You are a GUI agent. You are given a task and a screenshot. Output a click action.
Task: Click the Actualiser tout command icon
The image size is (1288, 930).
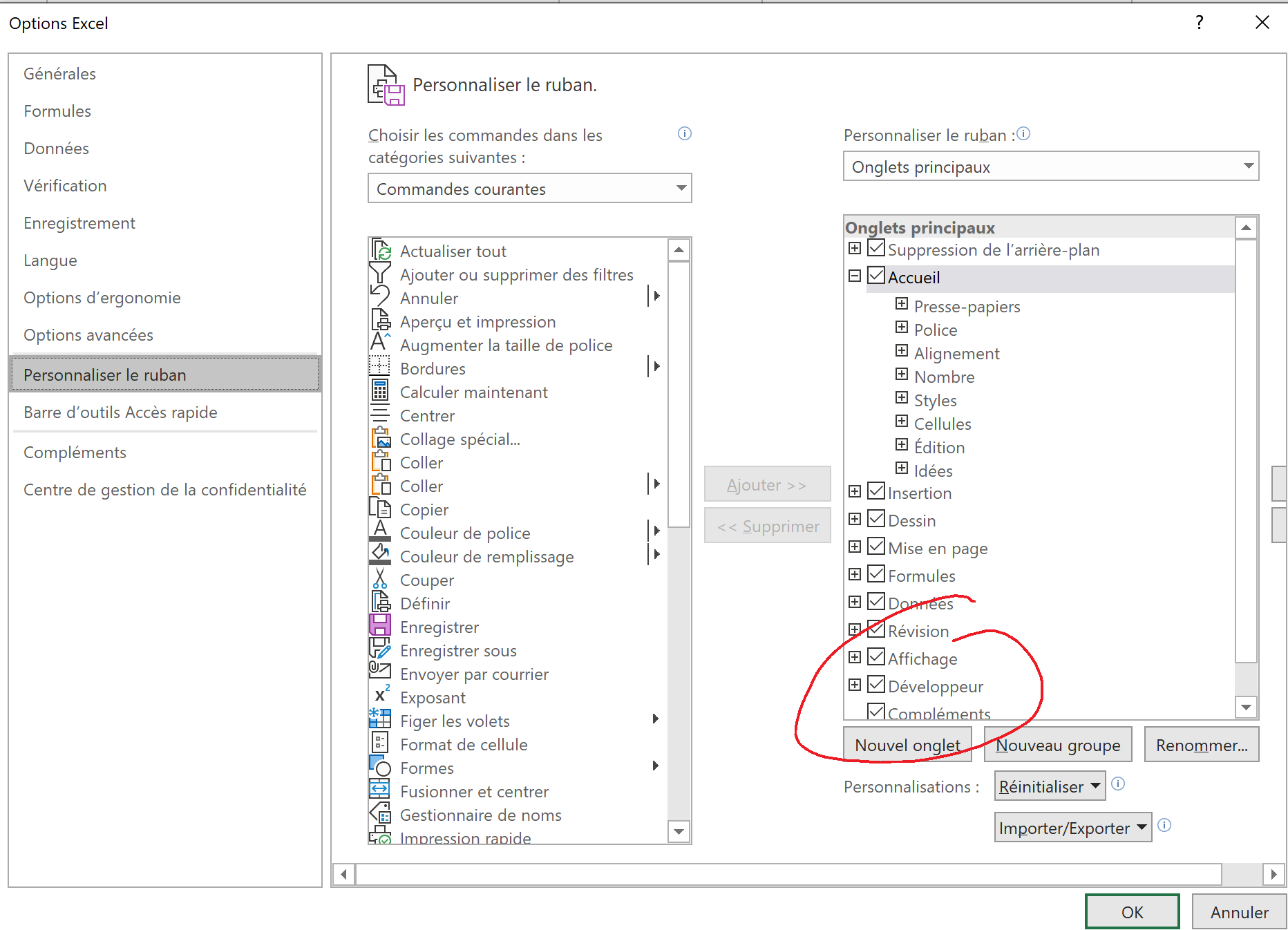(381, 250)
